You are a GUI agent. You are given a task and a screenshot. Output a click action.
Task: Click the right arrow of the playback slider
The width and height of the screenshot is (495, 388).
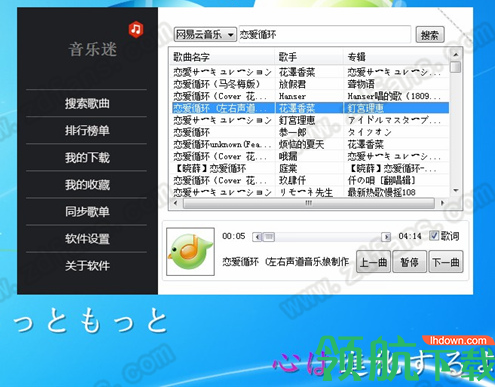pos(386,237)
